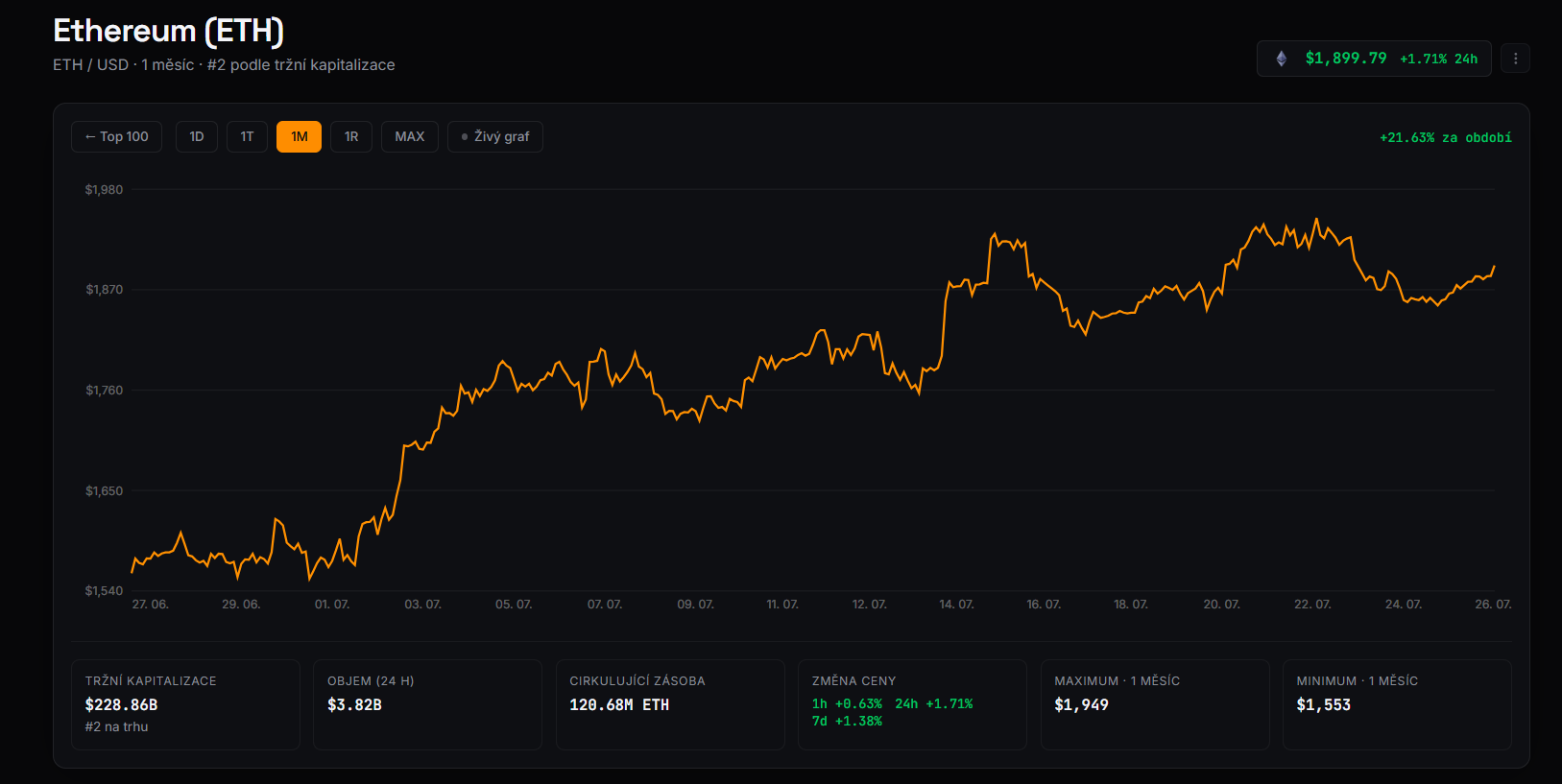Image resolution: width=1562 pixels, height=784 pixels.
Task: Toggle the Živý graf live chart
Action: pos(495,136)
